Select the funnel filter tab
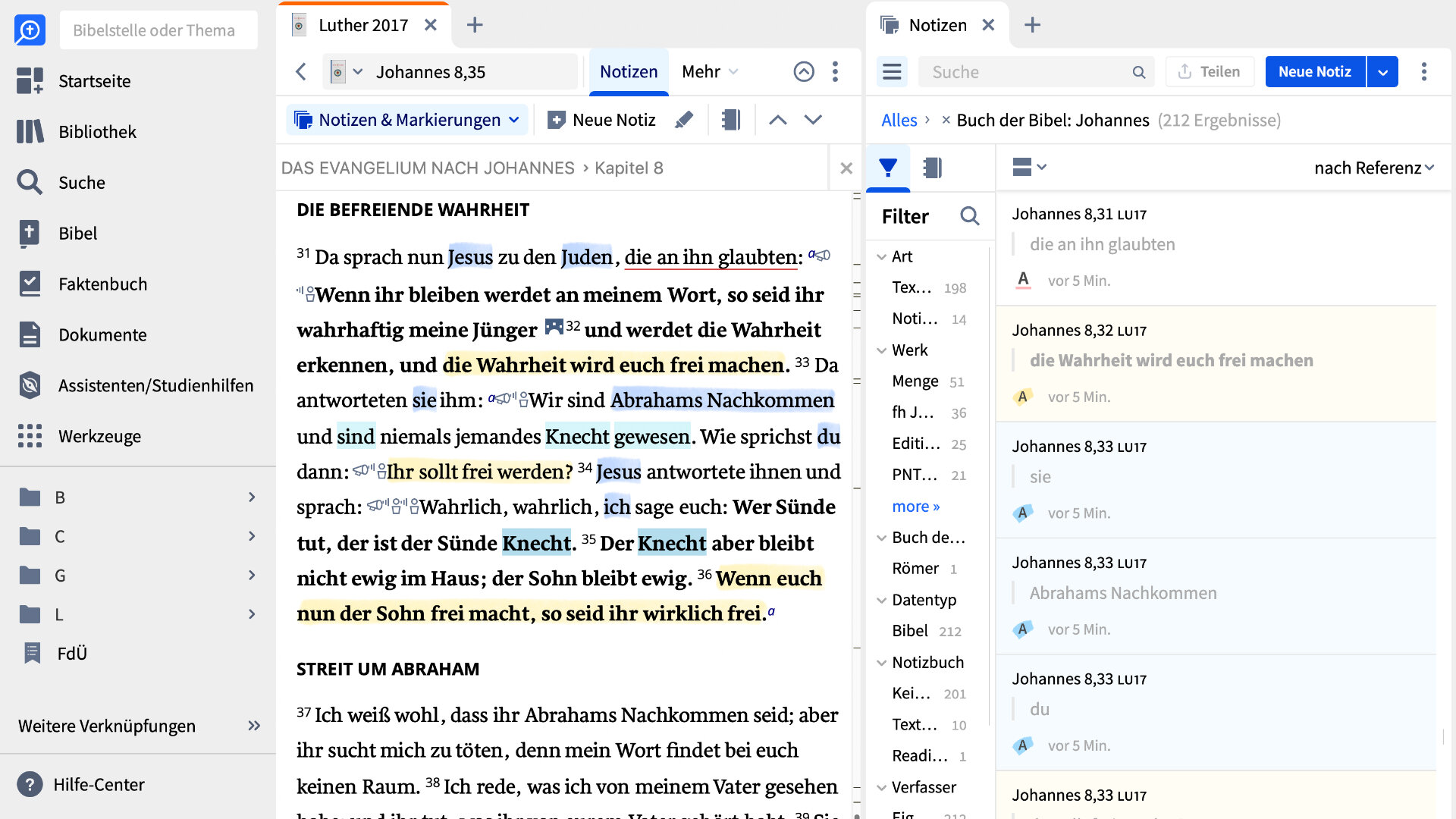The image size is (1456, 819). coord(888,168)
